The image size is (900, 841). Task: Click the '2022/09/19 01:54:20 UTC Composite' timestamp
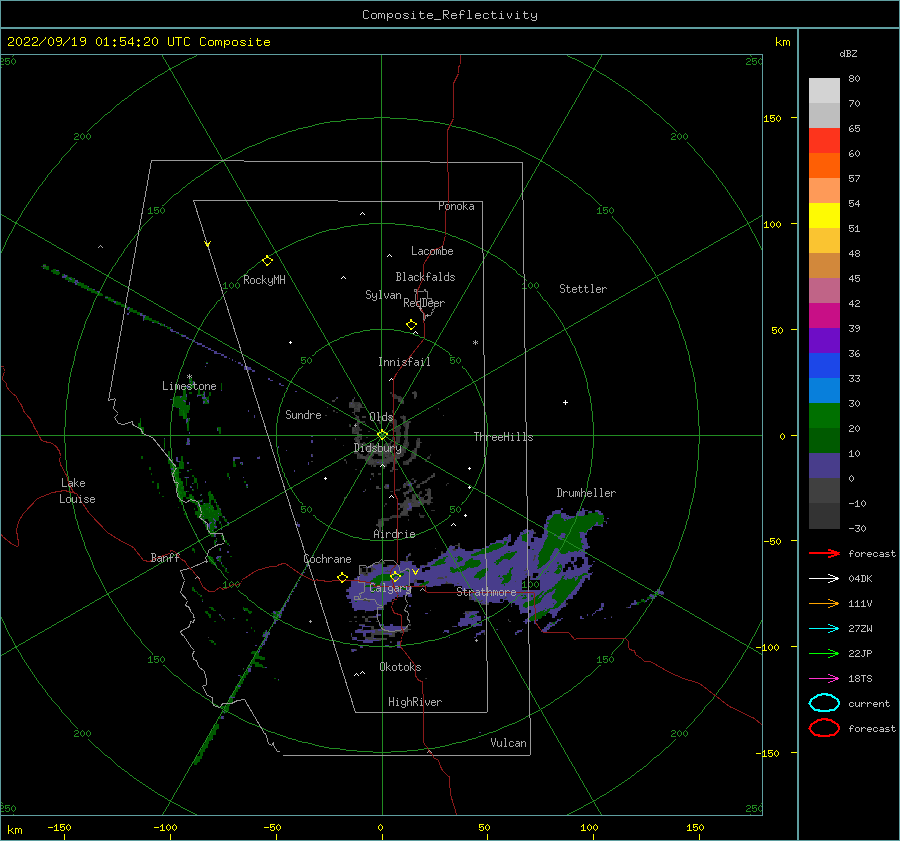[138, 42]
